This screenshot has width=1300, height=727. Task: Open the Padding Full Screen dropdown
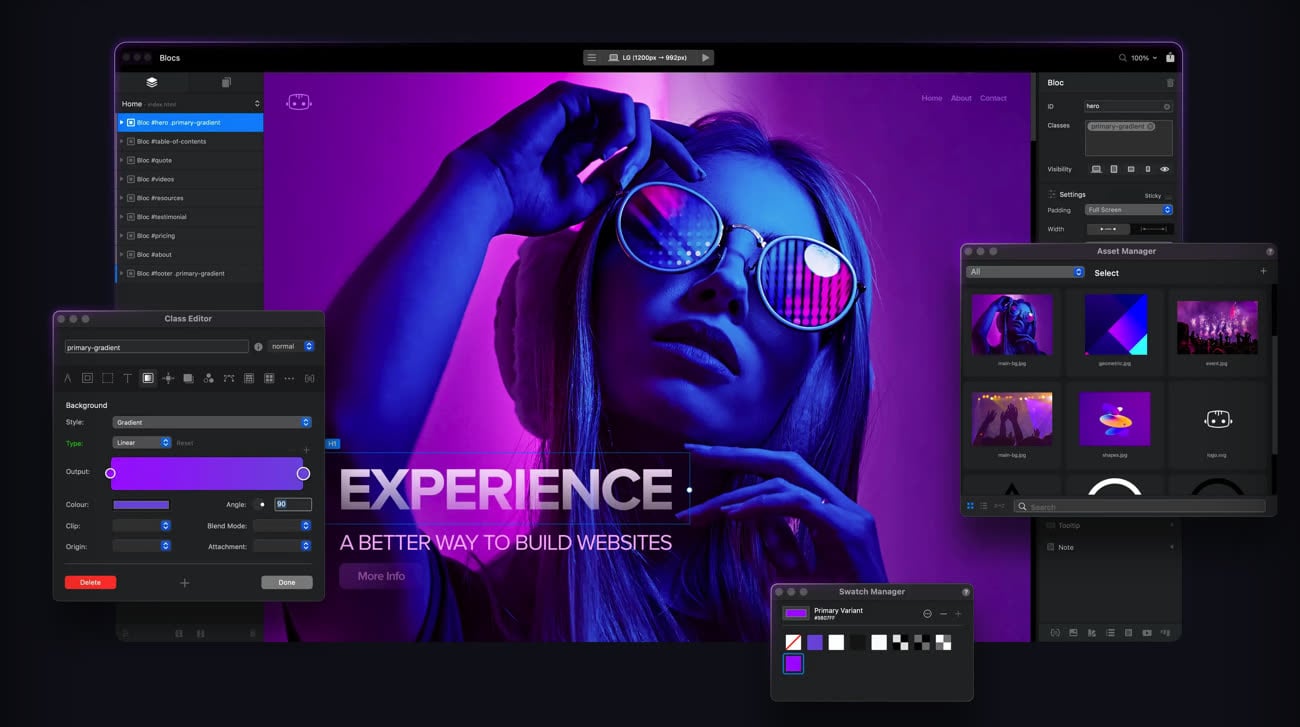1129,210
